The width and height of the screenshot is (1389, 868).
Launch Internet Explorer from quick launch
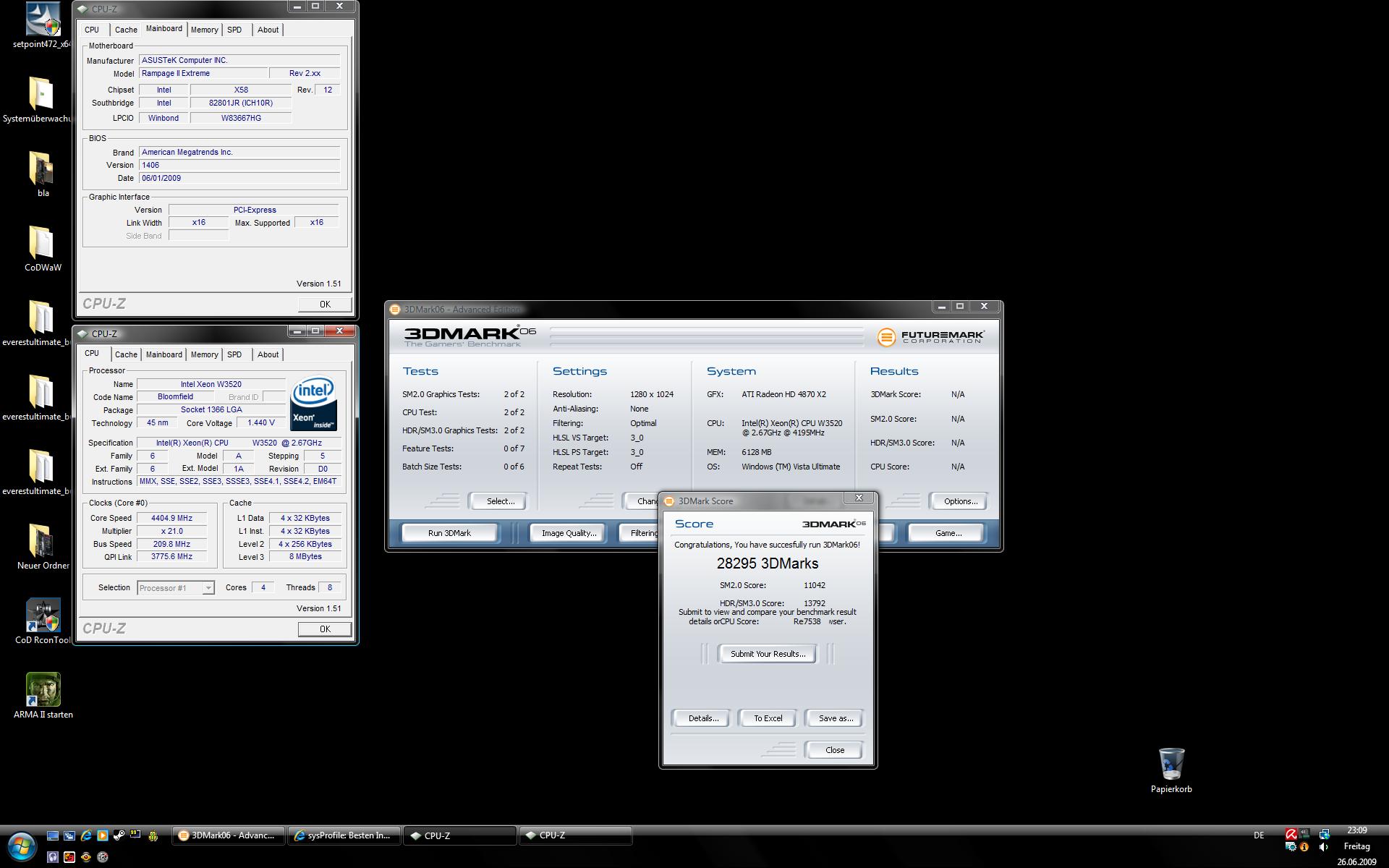coord(86,835)
